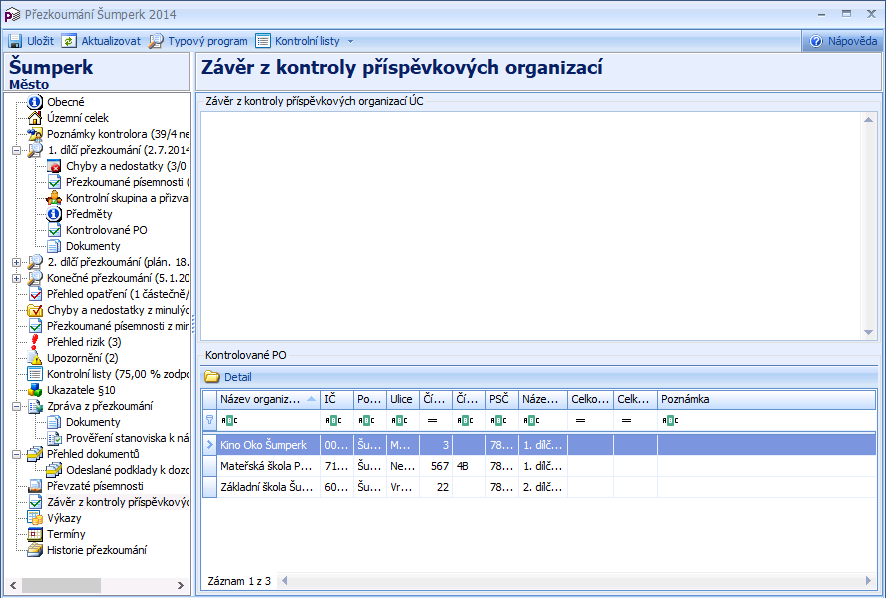The width and height of the screenshot is (886, 598).
Task: Open Chyby a nedostatky z minulých icon
Action: (x=35, y=310)
